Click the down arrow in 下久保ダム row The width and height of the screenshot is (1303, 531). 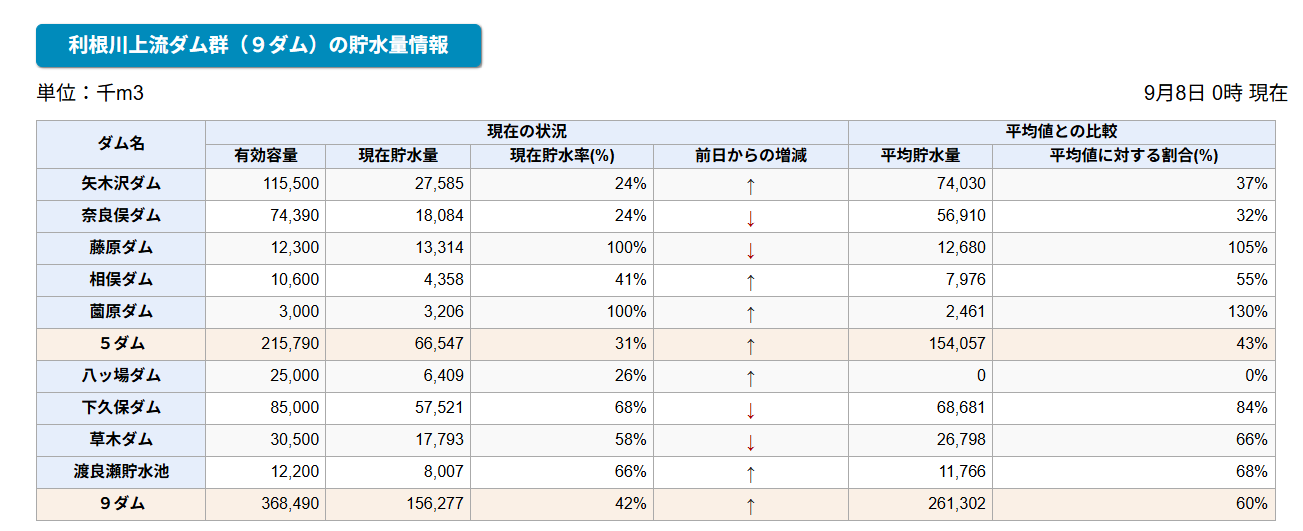point(750,409)
